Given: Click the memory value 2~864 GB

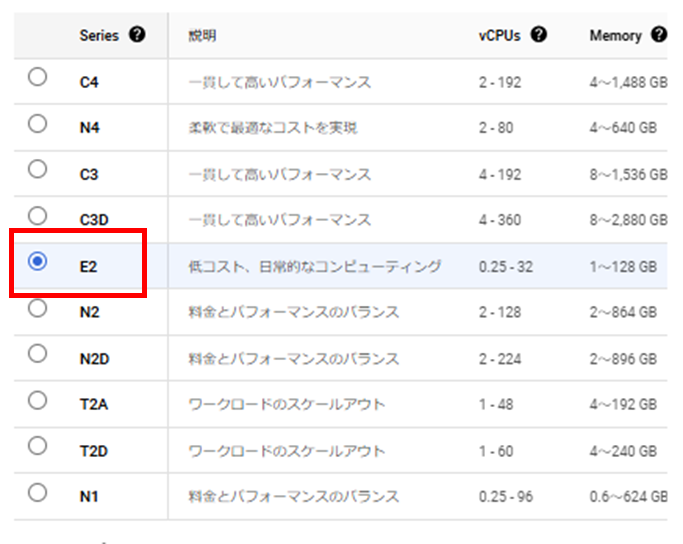Looking at the screenshot, I should coord(623,312).
